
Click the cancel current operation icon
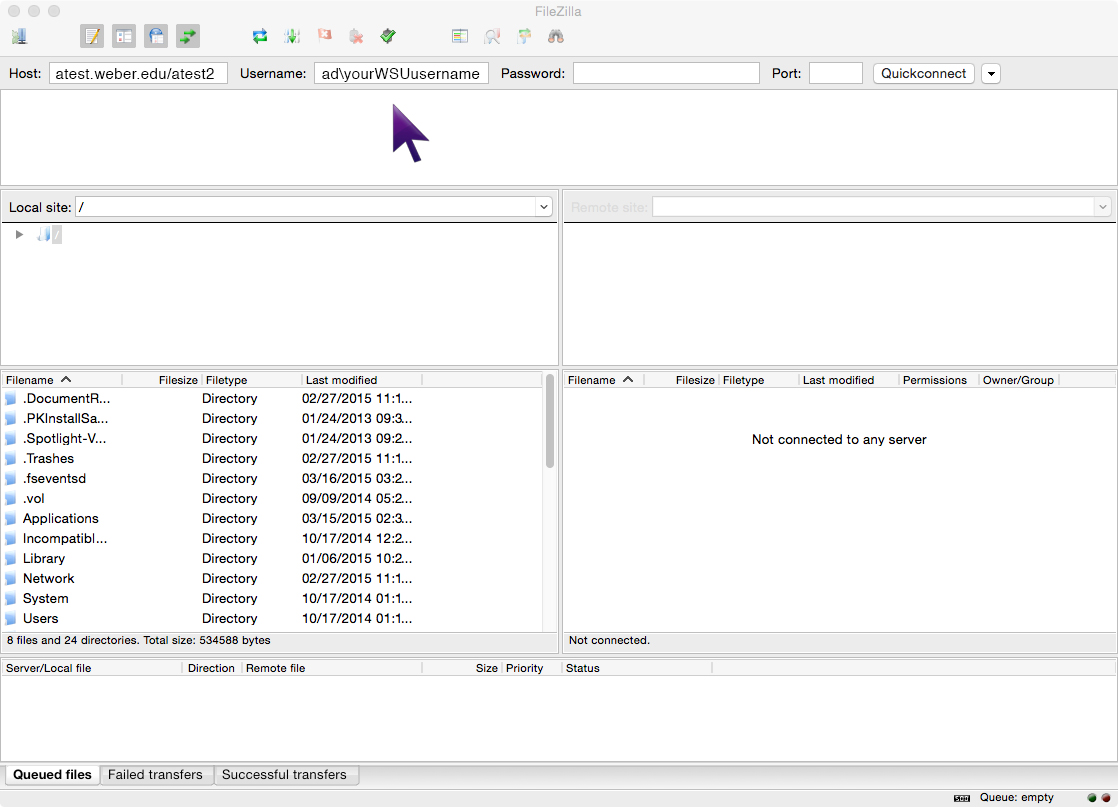(324, 36)
